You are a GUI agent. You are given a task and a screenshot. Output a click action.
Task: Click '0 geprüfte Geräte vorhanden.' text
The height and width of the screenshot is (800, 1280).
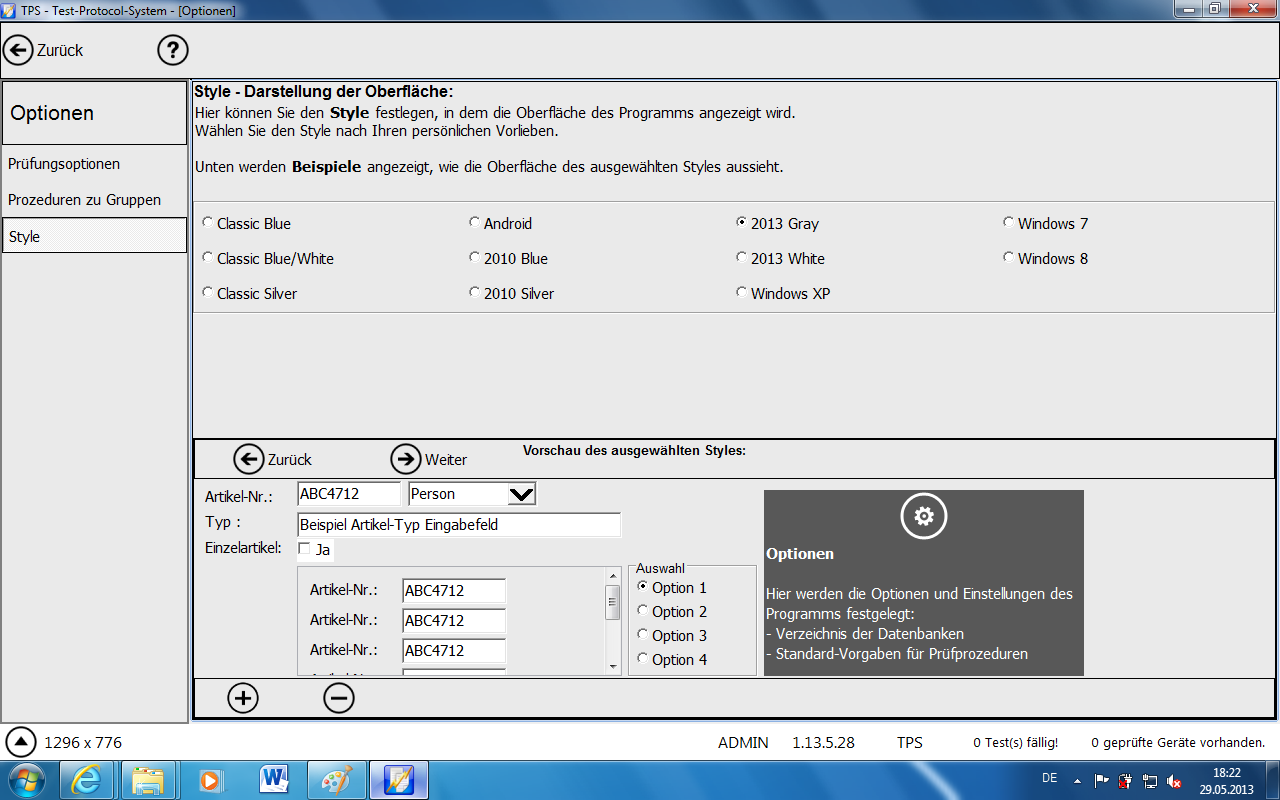tap(1178, 743)
